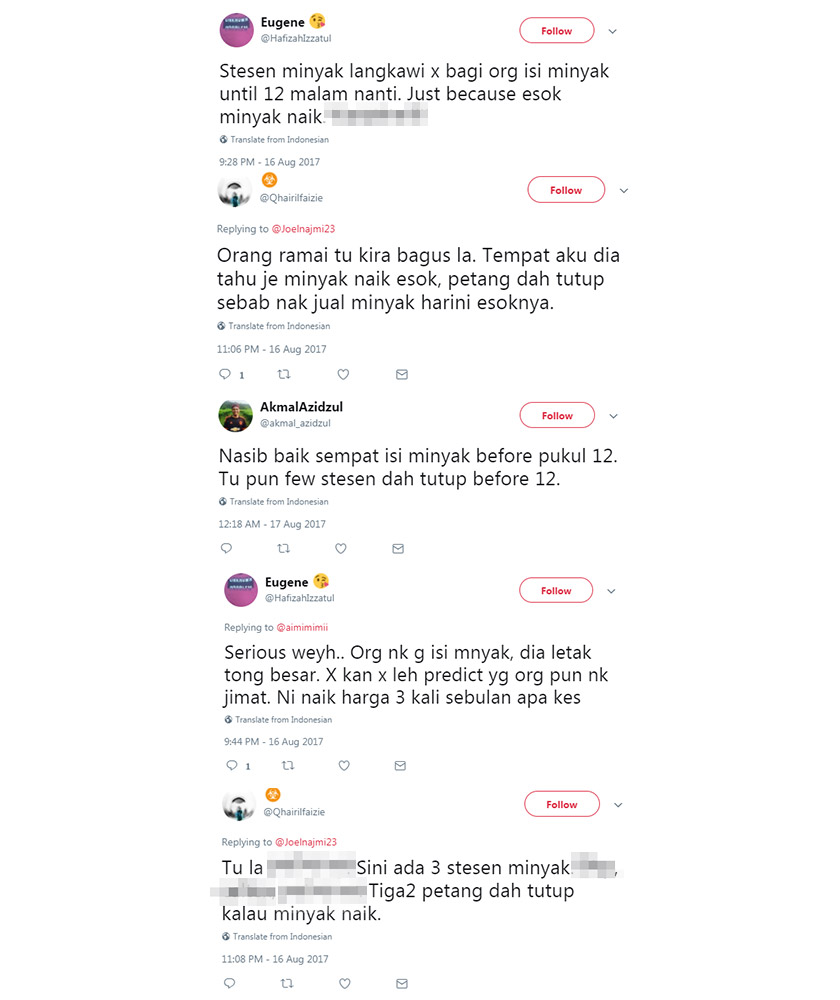Open the @Joelnajmi23 mention link
The height and width of the screenshot is (1000, 840).
point(304,229)
